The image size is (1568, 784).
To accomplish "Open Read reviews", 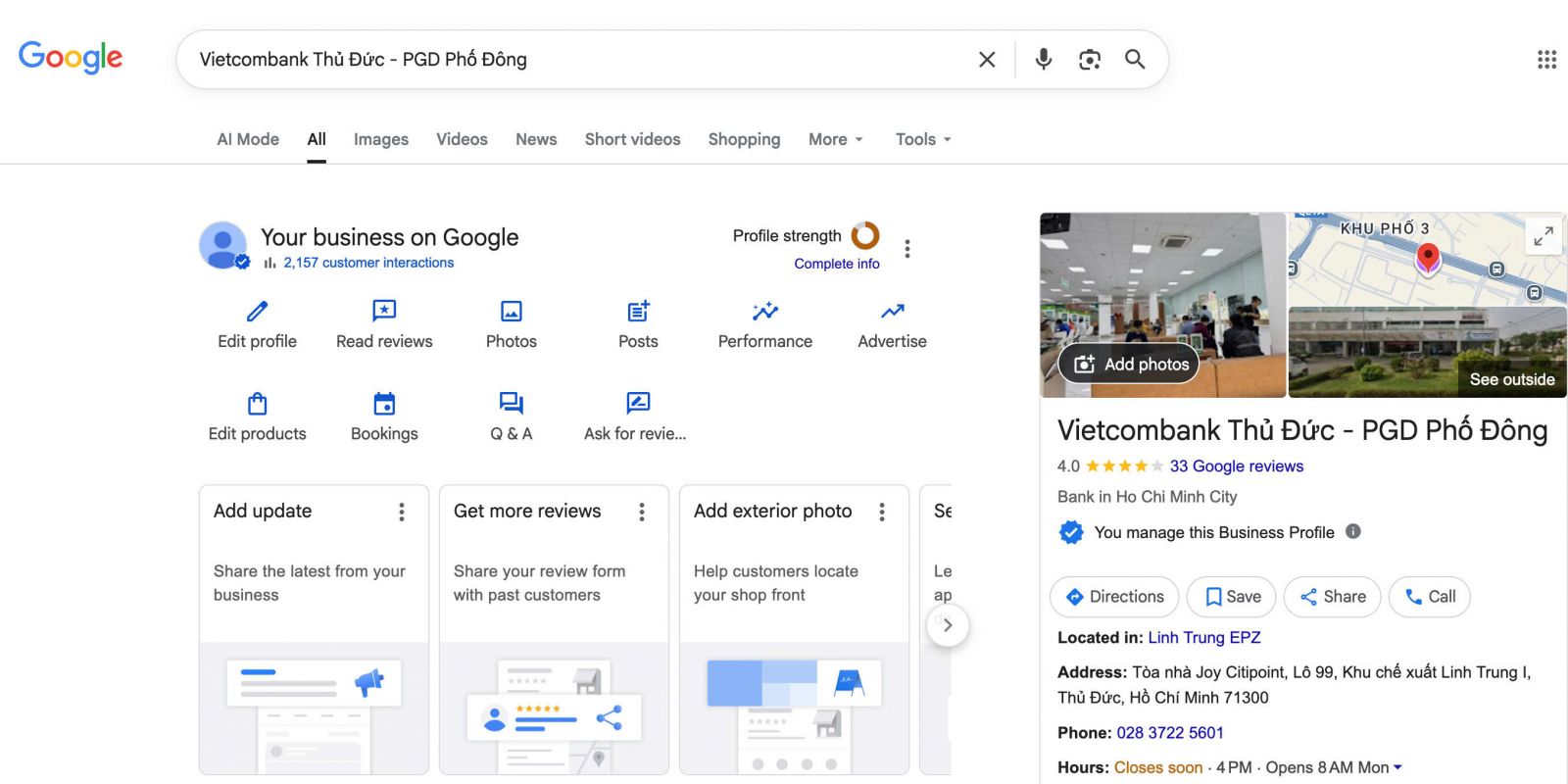I will pyautogui.click(x=384, y=325).
